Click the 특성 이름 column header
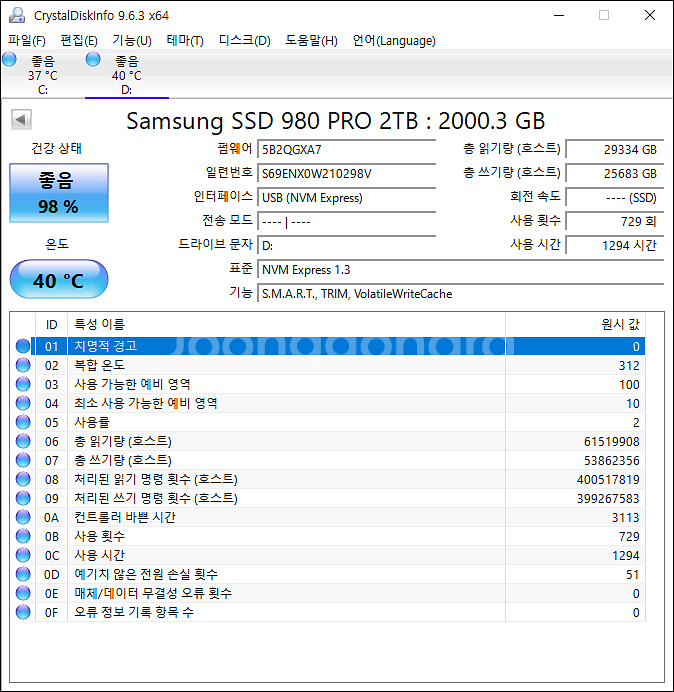 286,324
